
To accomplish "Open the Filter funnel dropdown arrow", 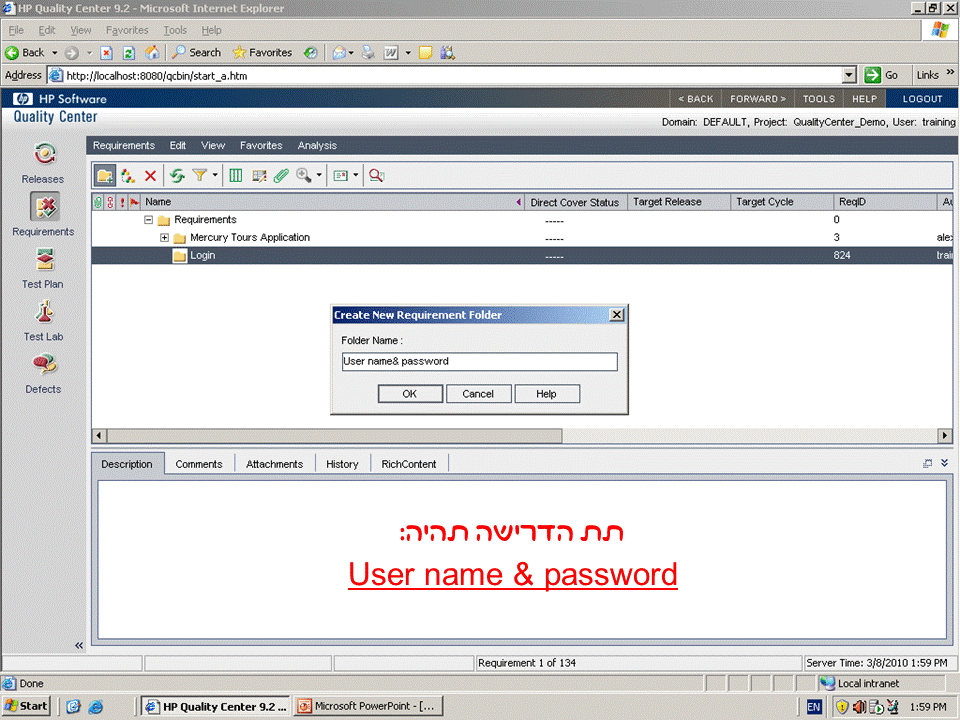I will point(215,176).
